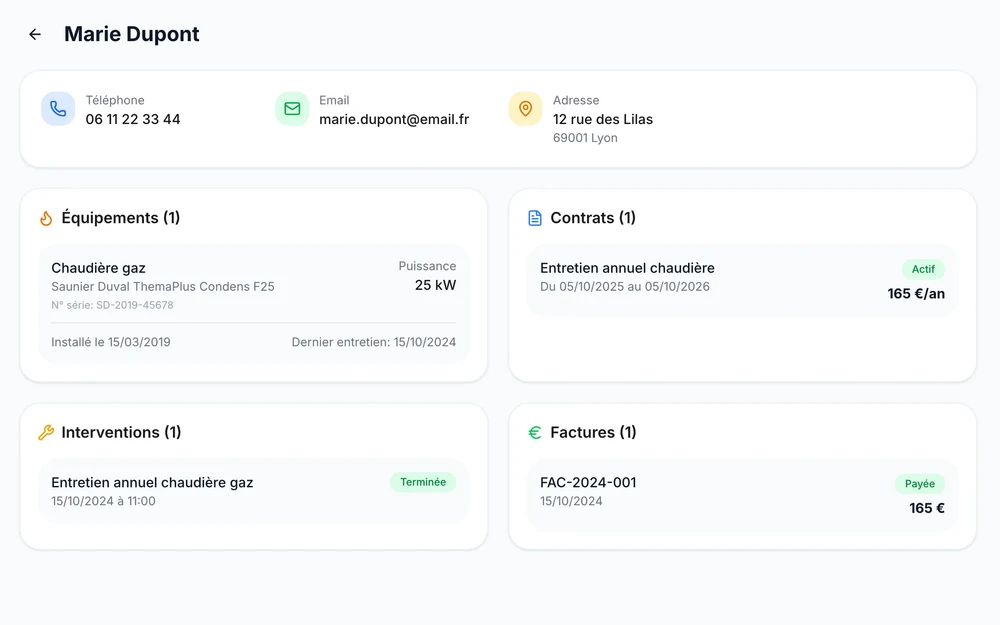Click the Téléphone label
Image resolution: width=1000 pixels, height=625 pixels.
(115, 100)
